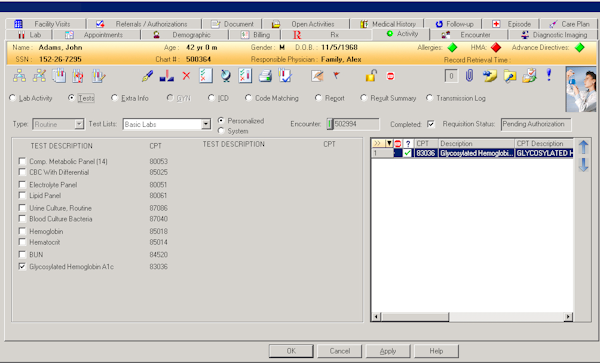This screenshot has width=600, height=363.
Task: Click the copied test tubes toolbar icon
Action: coord(59,76)
